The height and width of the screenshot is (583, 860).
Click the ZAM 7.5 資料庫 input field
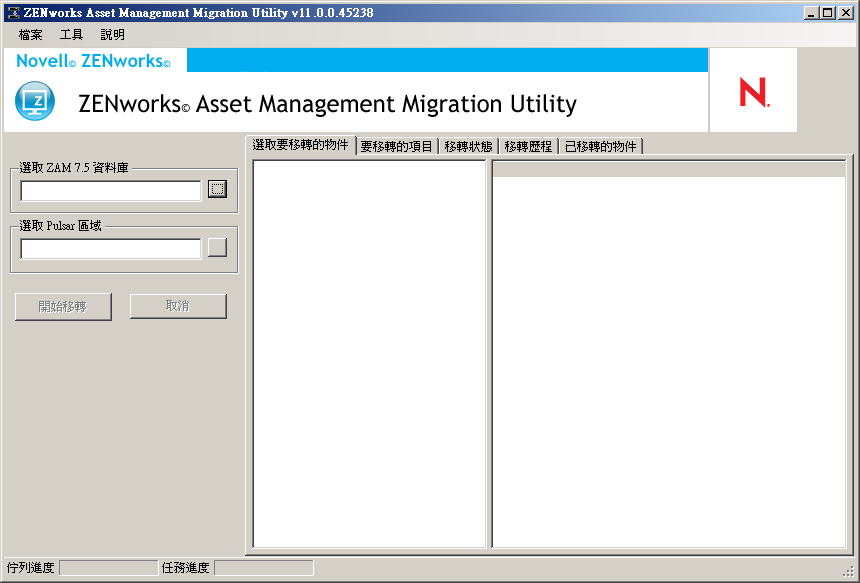[x=111, y=191]
